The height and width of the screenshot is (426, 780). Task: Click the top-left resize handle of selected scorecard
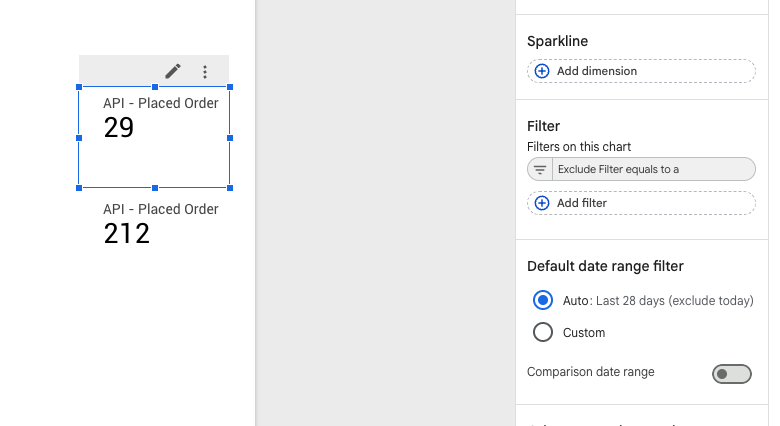79,87
